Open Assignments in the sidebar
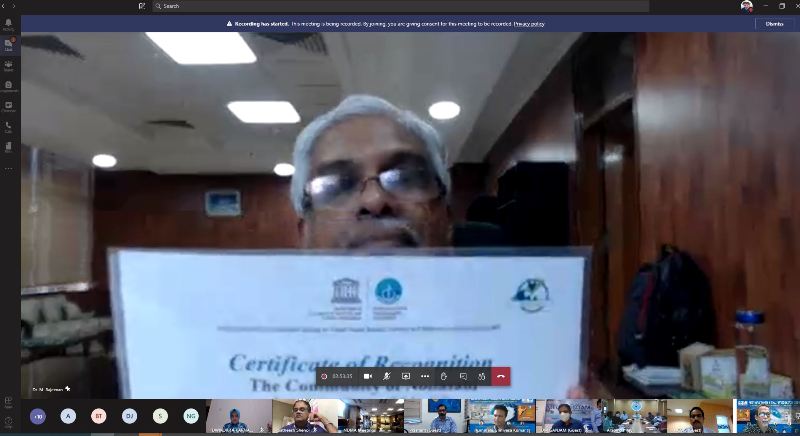This screenshot has width=800, height=436. coord(9,86)
